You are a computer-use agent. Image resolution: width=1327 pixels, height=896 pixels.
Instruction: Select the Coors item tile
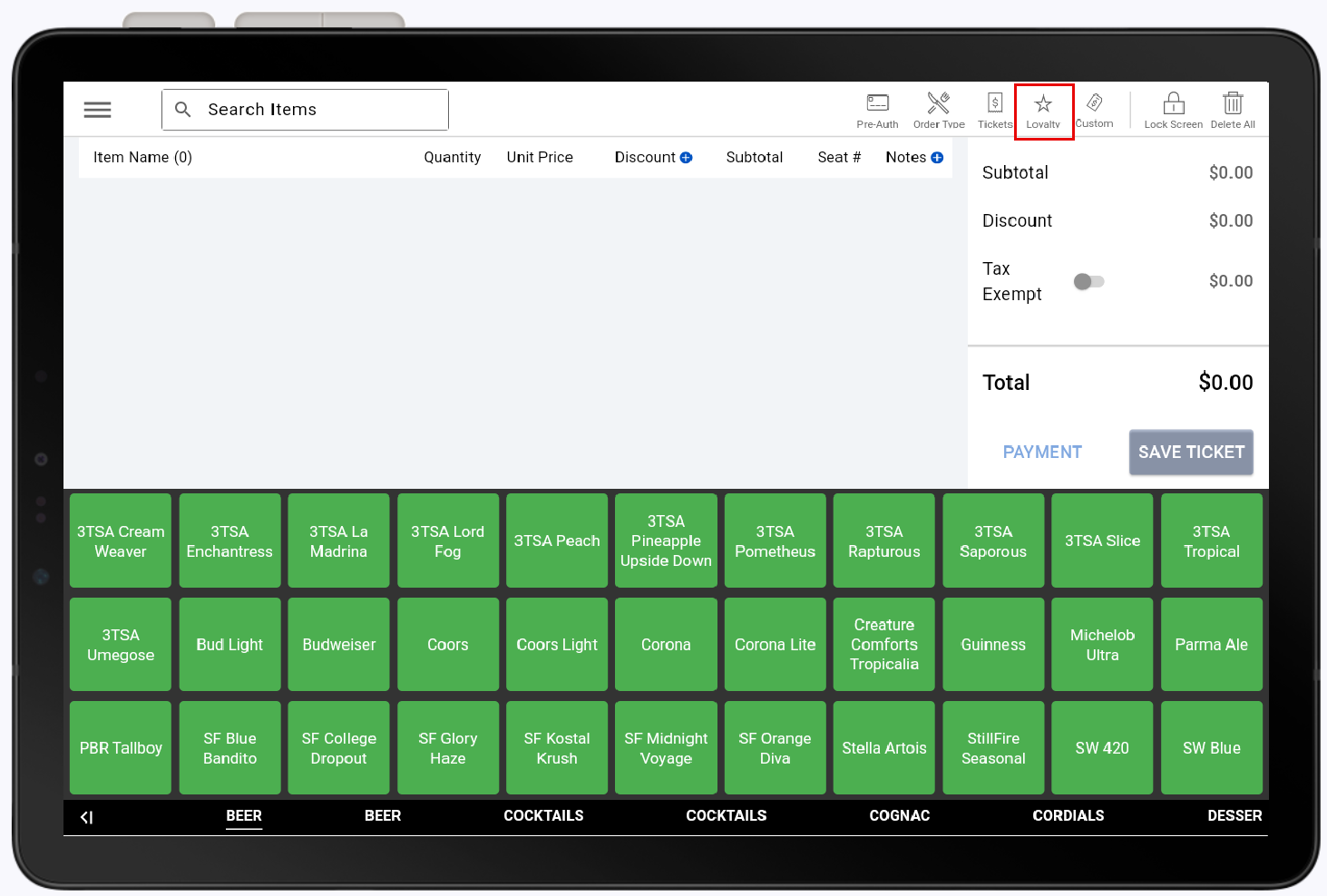click(x=448, y=645)
